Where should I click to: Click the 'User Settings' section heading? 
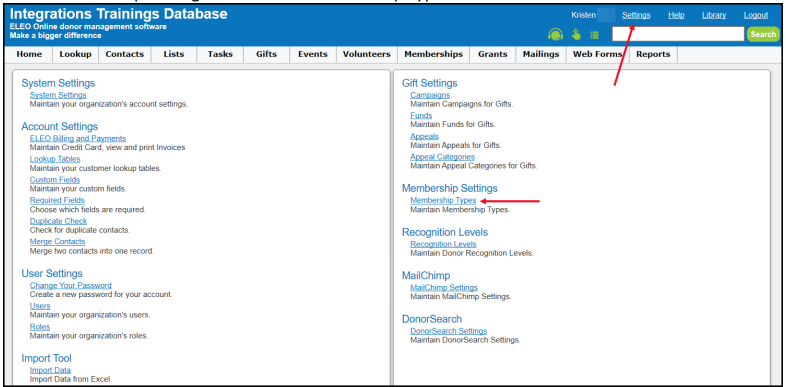pyautogui.click(x=52, y=273)
